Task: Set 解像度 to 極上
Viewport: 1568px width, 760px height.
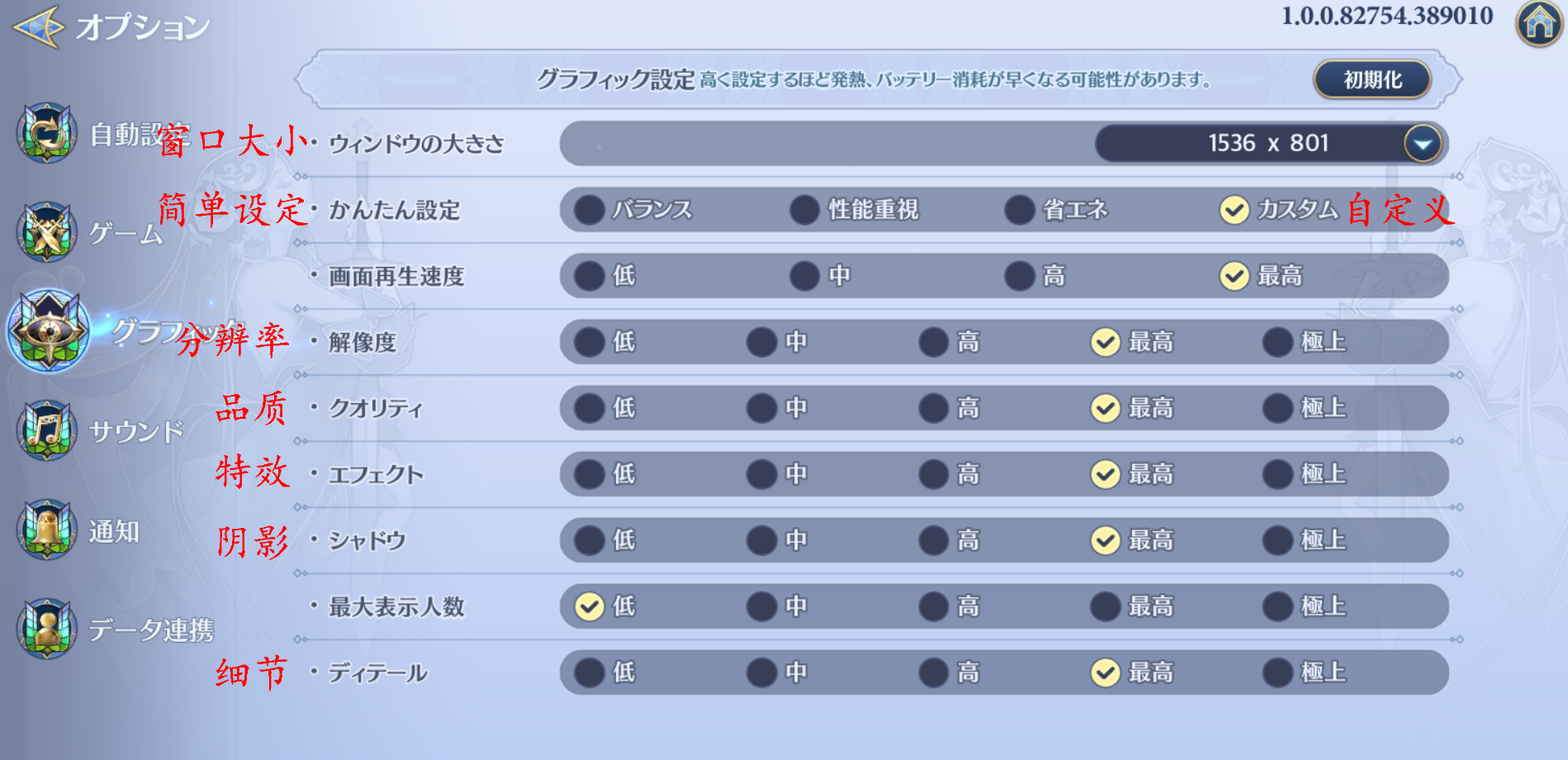Action: tap(1278, 342)
